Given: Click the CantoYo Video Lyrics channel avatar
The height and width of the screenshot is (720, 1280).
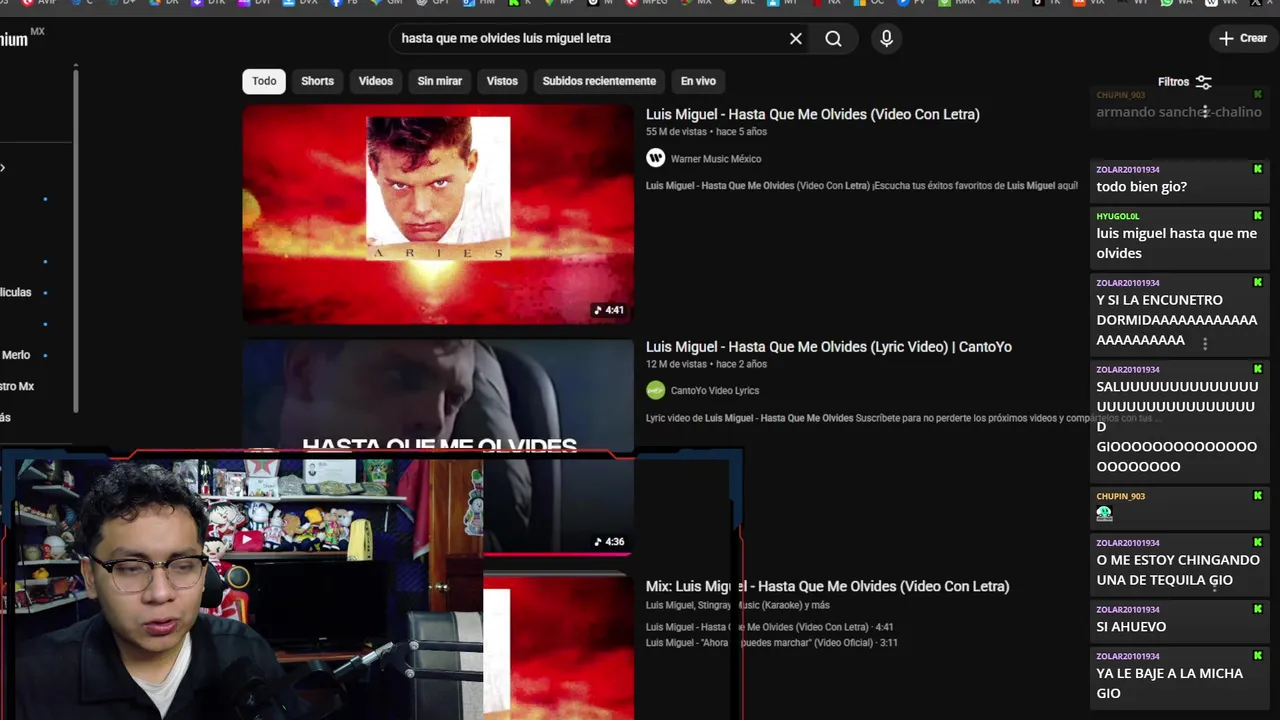Looking at the screenshot, I should [655, 390].
